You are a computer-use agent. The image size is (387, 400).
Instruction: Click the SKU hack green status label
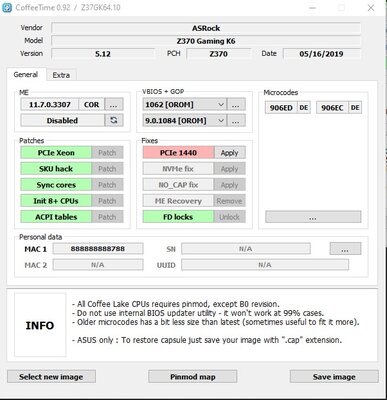point(56,169)
